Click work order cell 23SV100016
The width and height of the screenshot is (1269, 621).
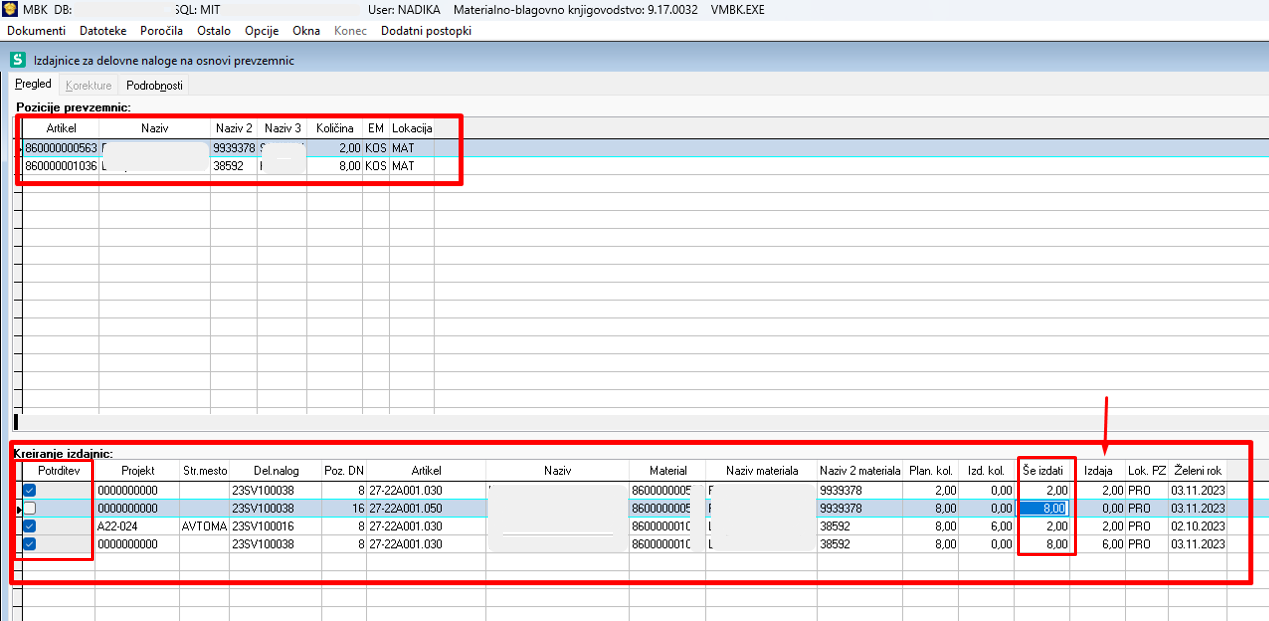(x=276, y=526)
